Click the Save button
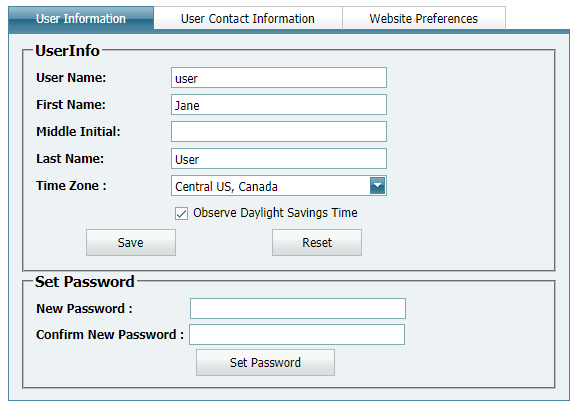Viewport: 573px width, 407px height. [131, 243]
